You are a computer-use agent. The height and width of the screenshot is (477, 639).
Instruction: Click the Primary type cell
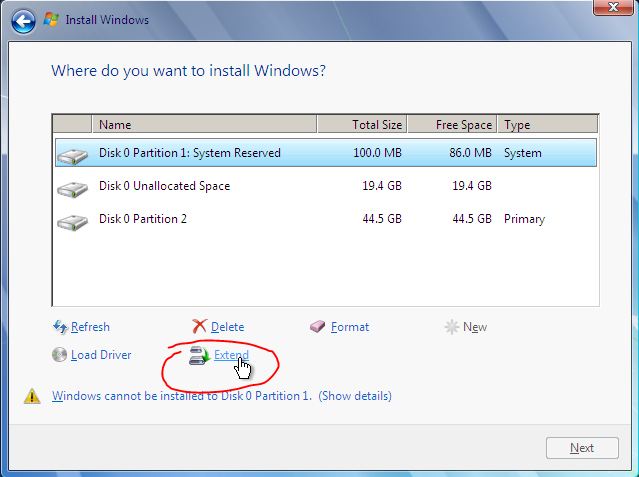pyautogui.click(x=524, y=219)
